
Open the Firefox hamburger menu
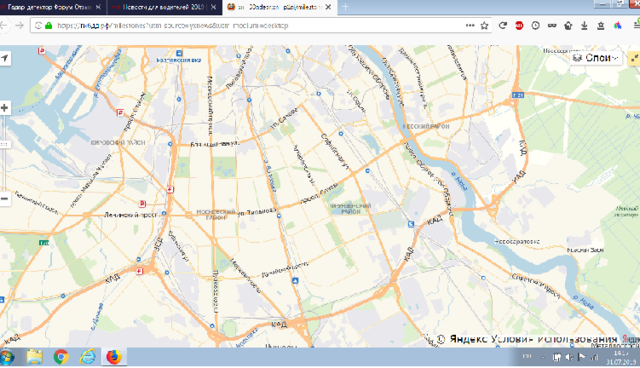(637, 25)
